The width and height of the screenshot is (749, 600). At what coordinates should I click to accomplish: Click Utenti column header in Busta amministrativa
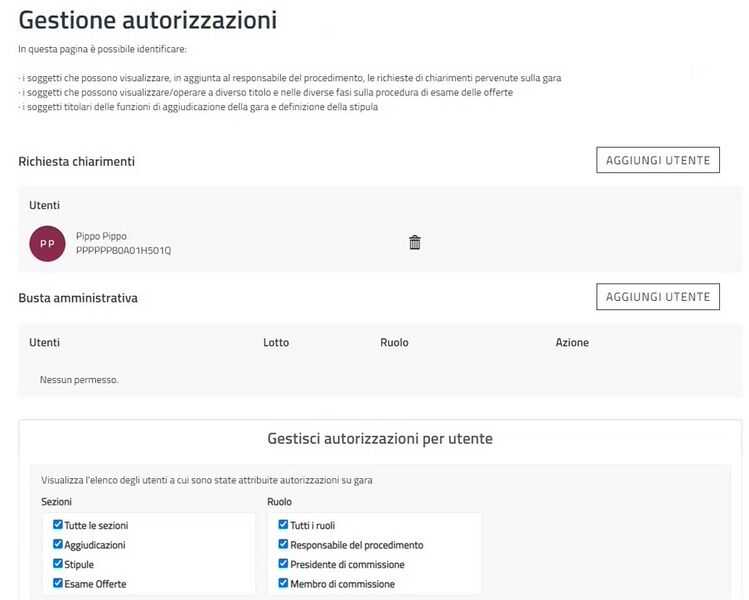pyautogui.click(x=44, y=342)
